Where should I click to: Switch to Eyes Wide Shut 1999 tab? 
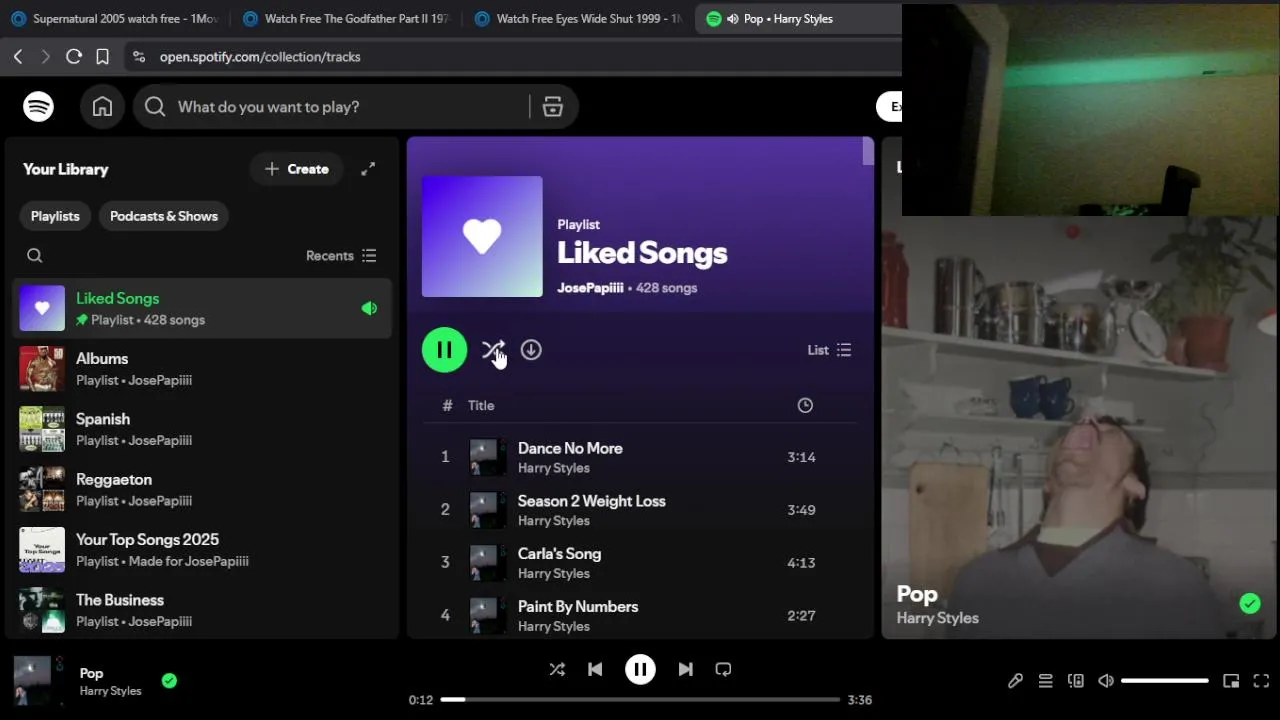(x=578, y=19)
